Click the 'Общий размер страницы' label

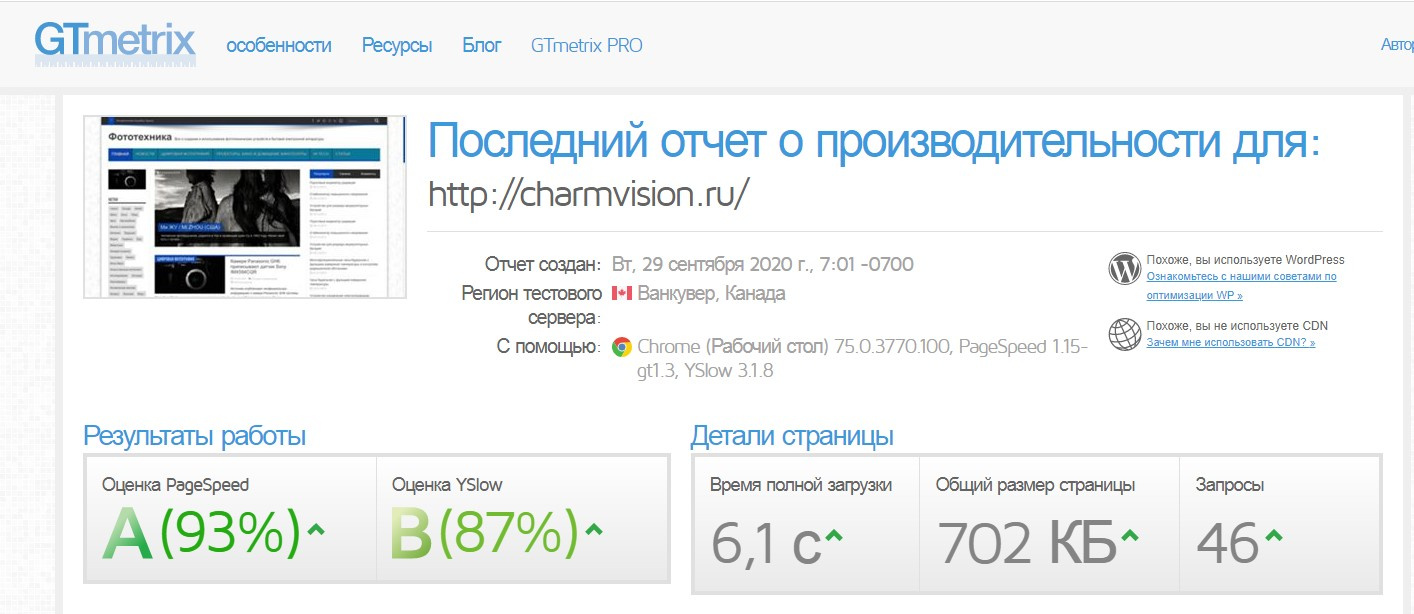point(1035,485)
